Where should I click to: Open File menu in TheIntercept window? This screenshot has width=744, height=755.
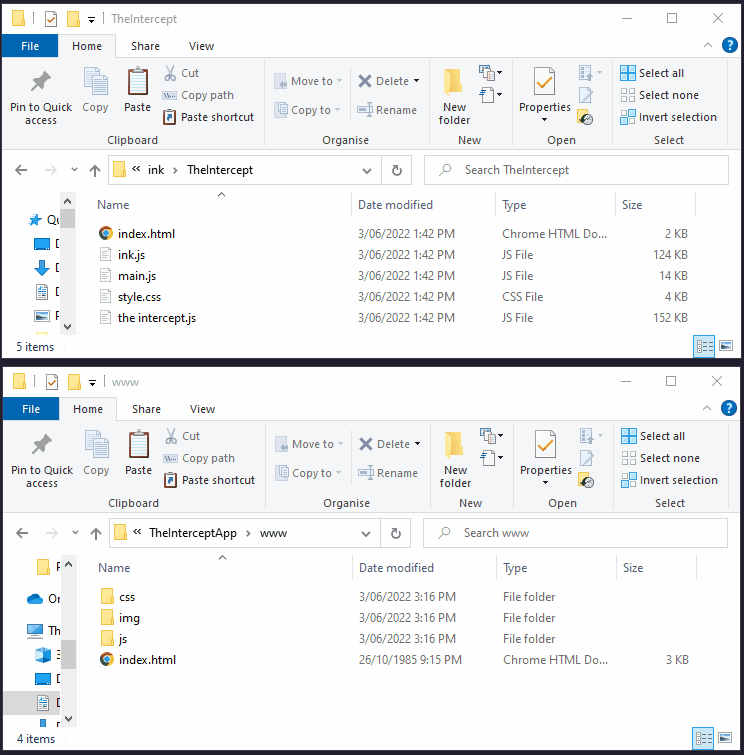[x=30, y=46]
